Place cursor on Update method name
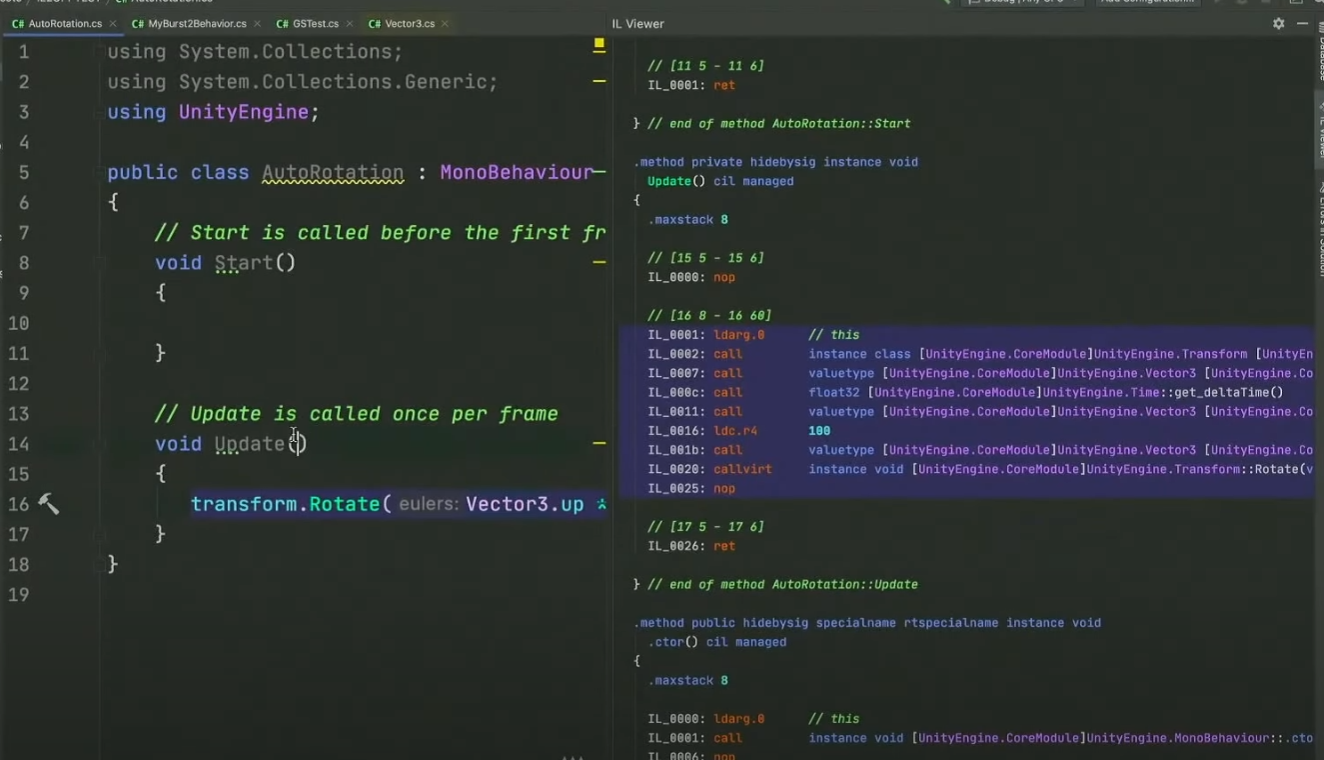 click(x=250, y=444)
